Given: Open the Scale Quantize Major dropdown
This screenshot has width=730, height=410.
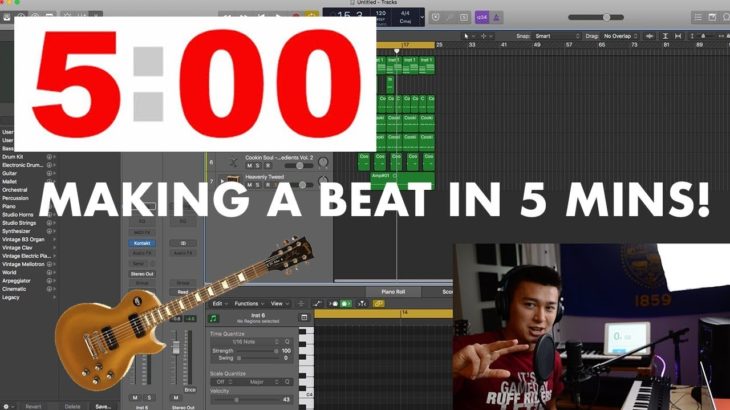Looking at the screenshot, I should pos(260,382).
